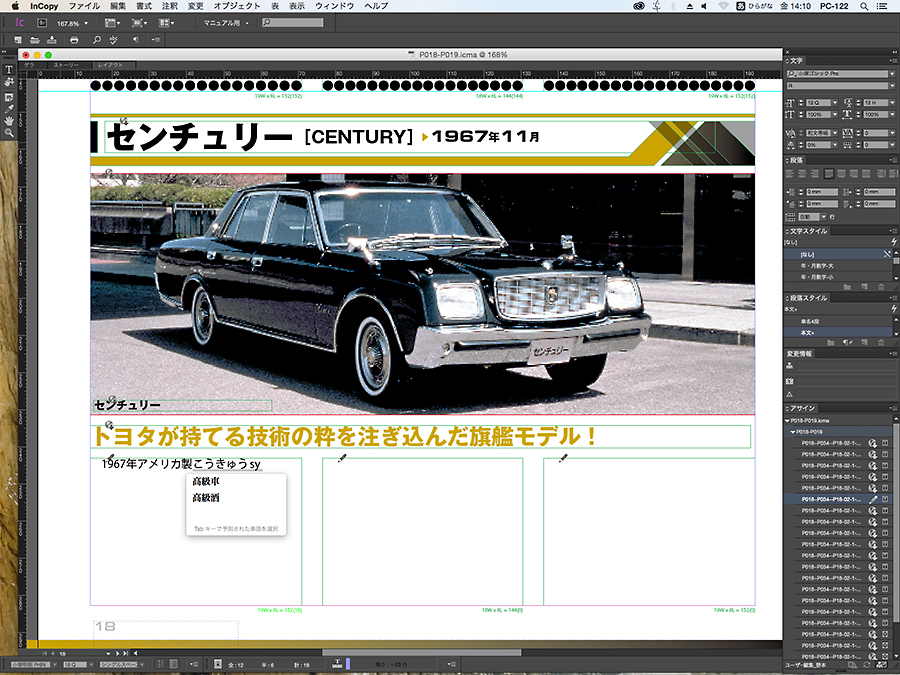
Task: Toggle hidden characters pilcrow icon
Action: click(135, 40)
